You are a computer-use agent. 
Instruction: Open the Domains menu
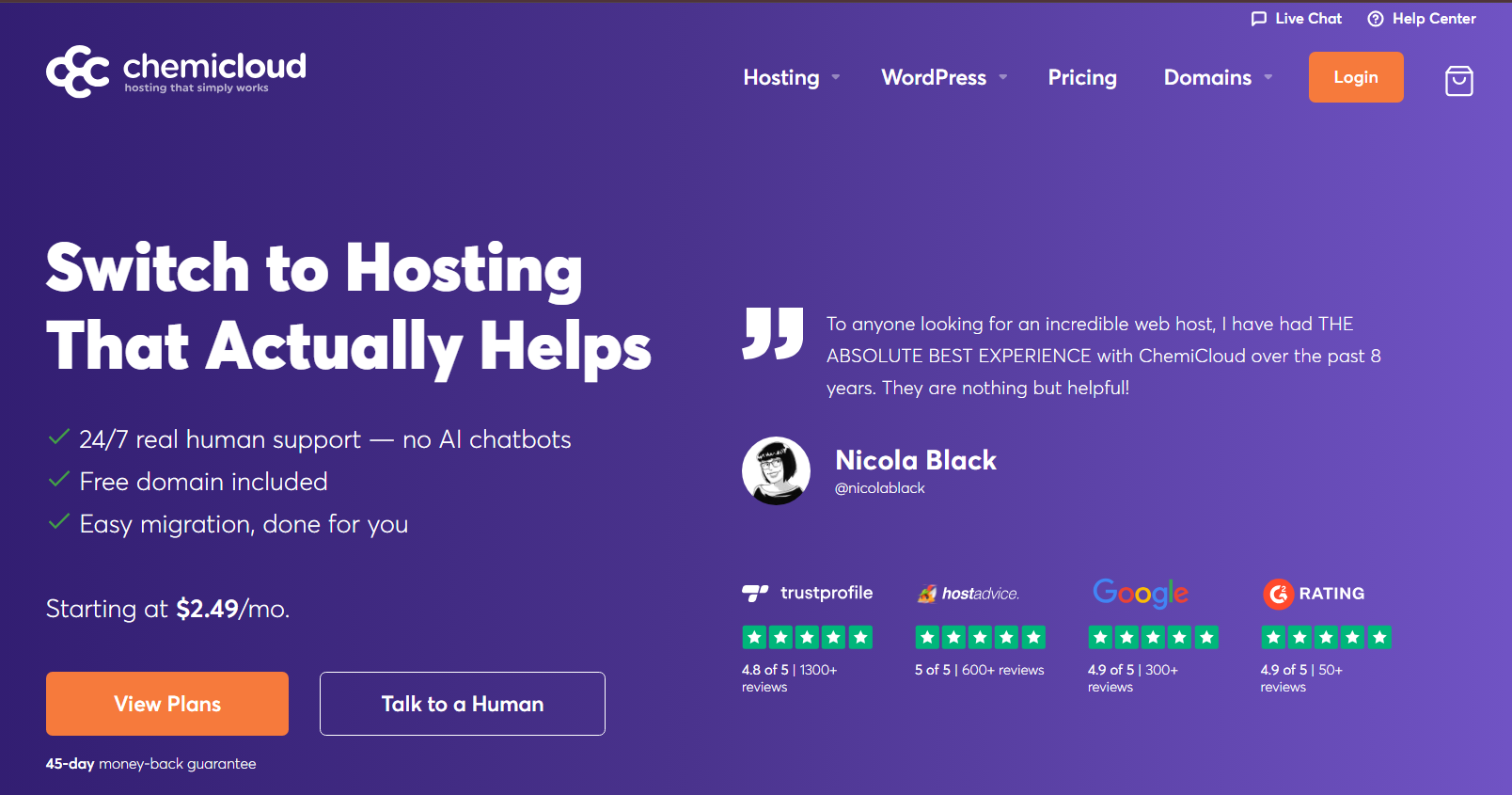1207,77
